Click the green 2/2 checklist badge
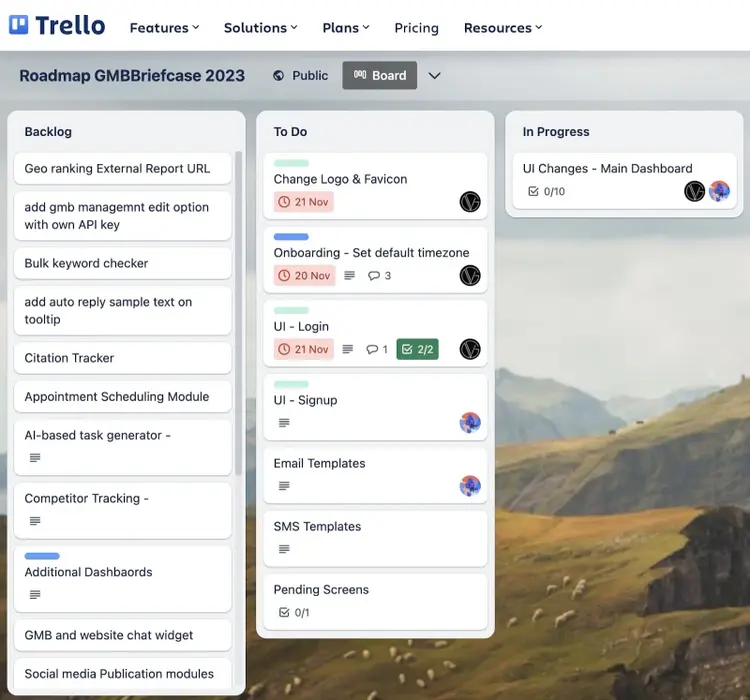This screenshot has width=750, height=700. (x=417, y=349)
